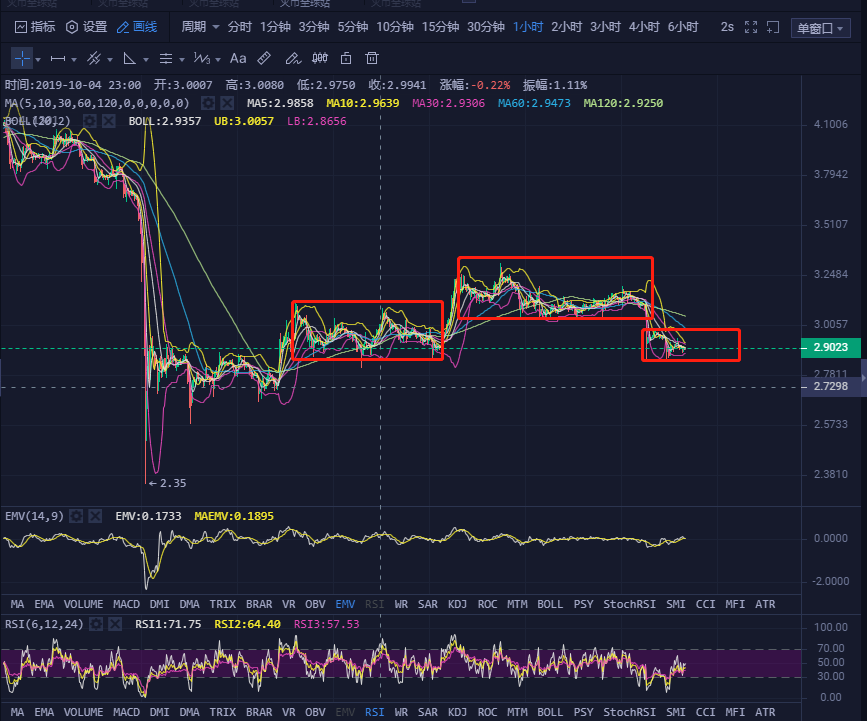Click the 2s refresh interval

click(x=727, y=27)
